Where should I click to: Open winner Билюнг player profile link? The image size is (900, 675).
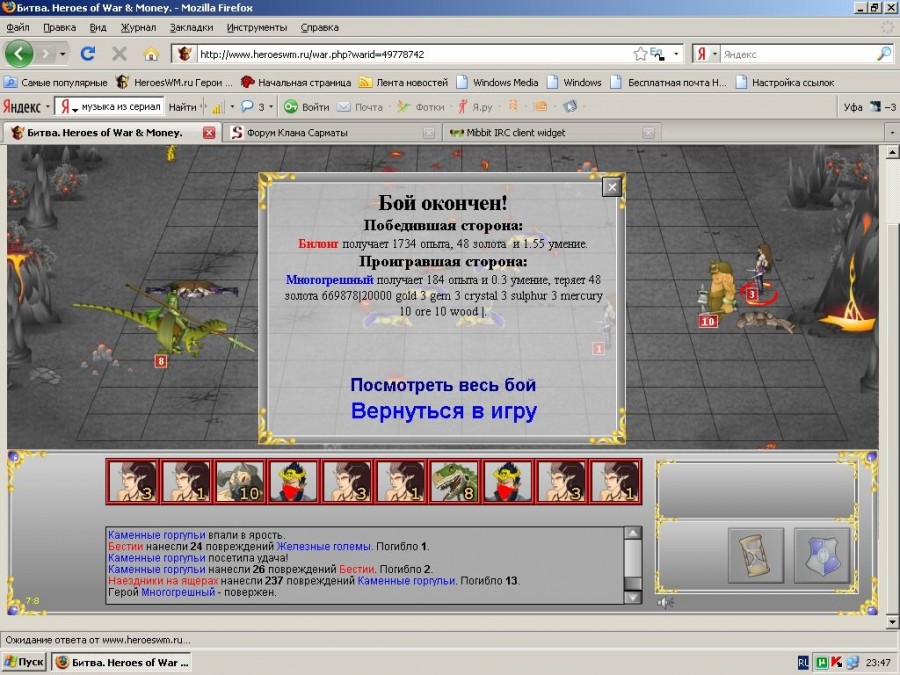point(318,243)
